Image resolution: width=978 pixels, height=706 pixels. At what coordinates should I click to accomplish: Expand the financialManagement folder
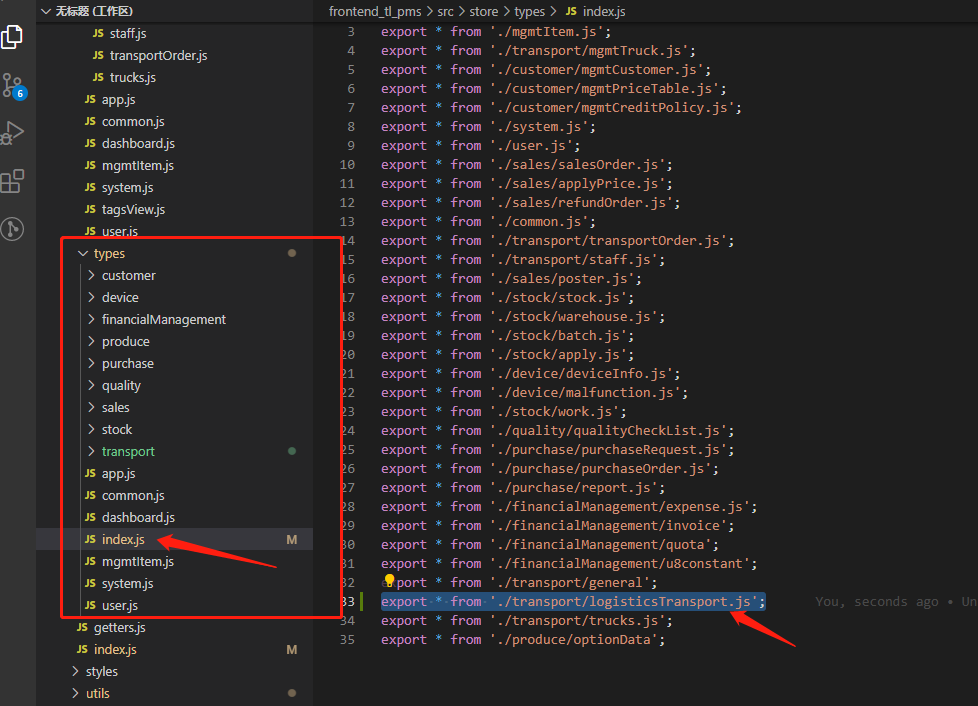91,320
